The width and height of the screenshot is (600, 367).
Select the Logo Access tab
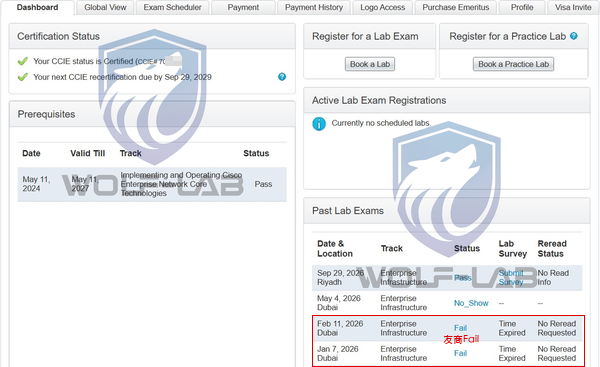click(382, 7)
